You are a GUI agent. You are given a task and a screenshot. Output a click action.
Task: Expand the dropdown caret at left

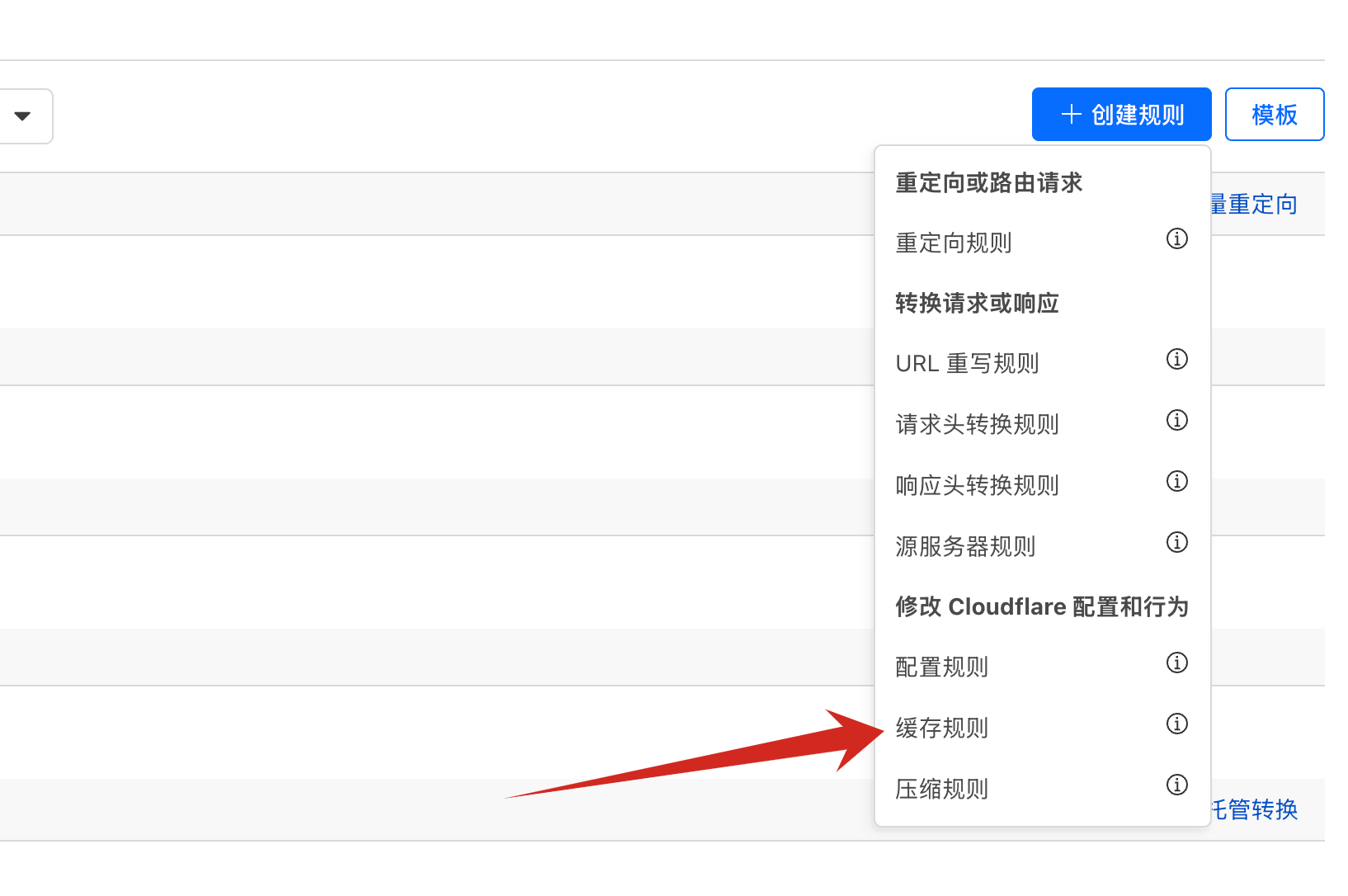(x=23, y=116)
